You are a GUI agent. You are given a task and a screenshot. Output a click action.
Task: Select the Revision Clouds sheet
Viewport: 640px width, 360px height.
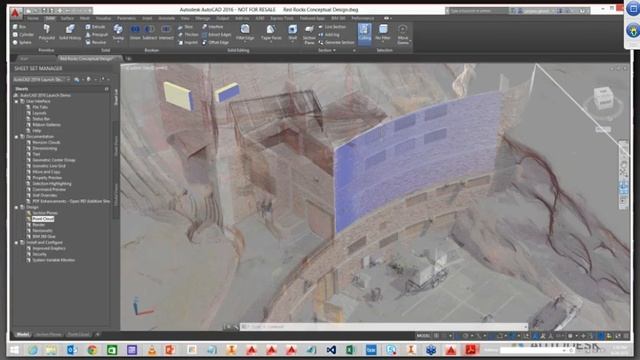(x=46, y=142)
